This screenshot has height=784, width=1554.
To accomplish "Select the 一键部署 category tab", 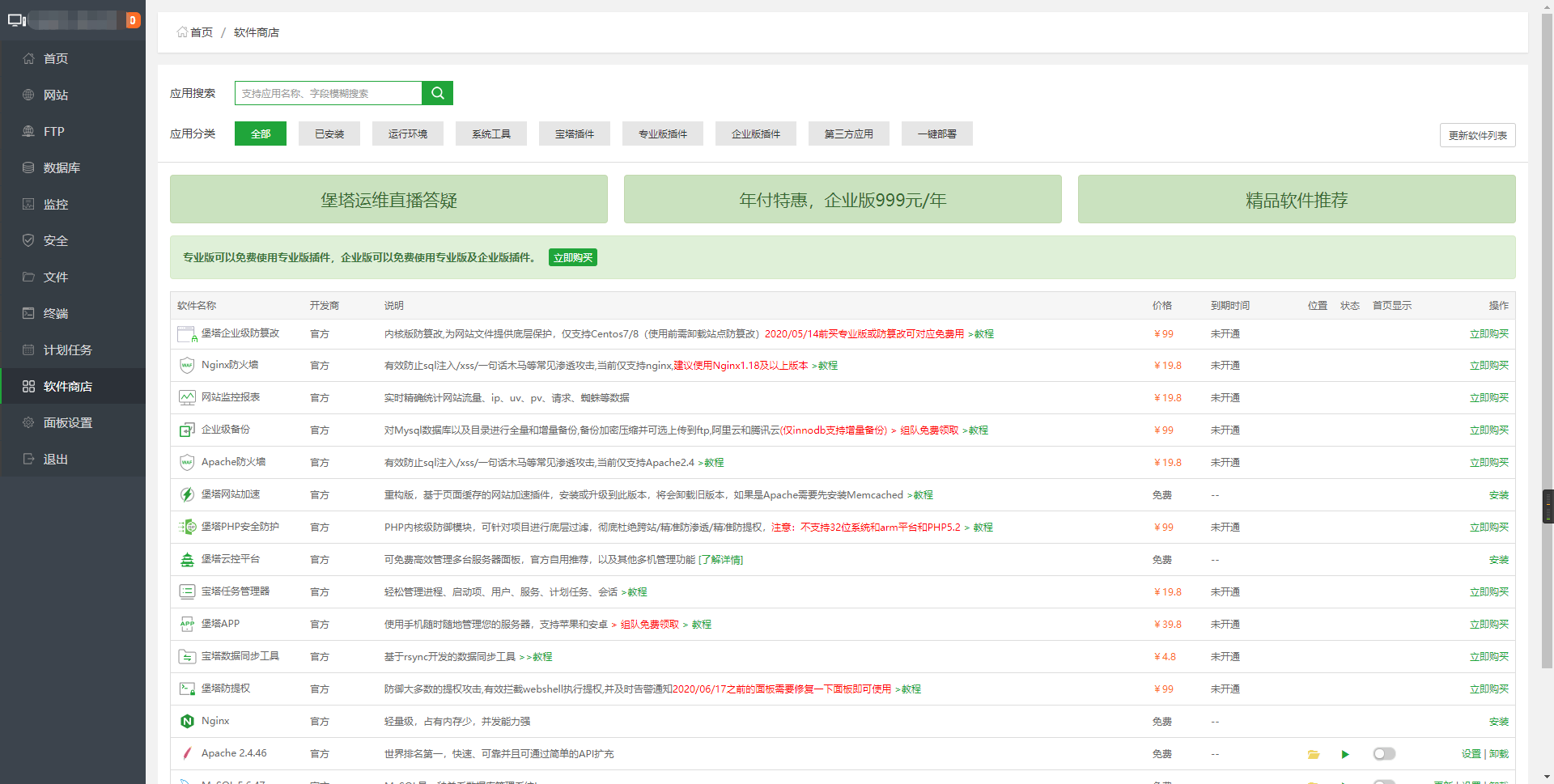I will point(937,133).
